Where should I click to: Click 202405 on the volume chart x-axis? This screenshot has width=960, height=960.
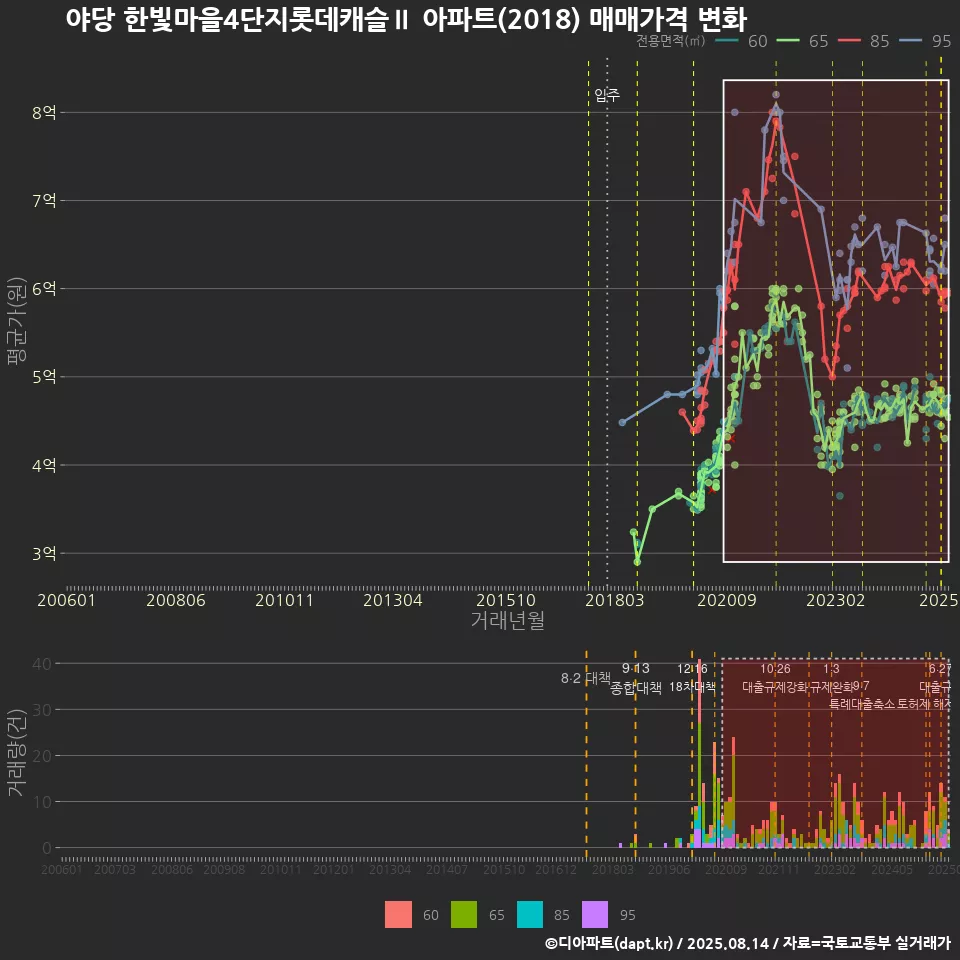point(891,869)
